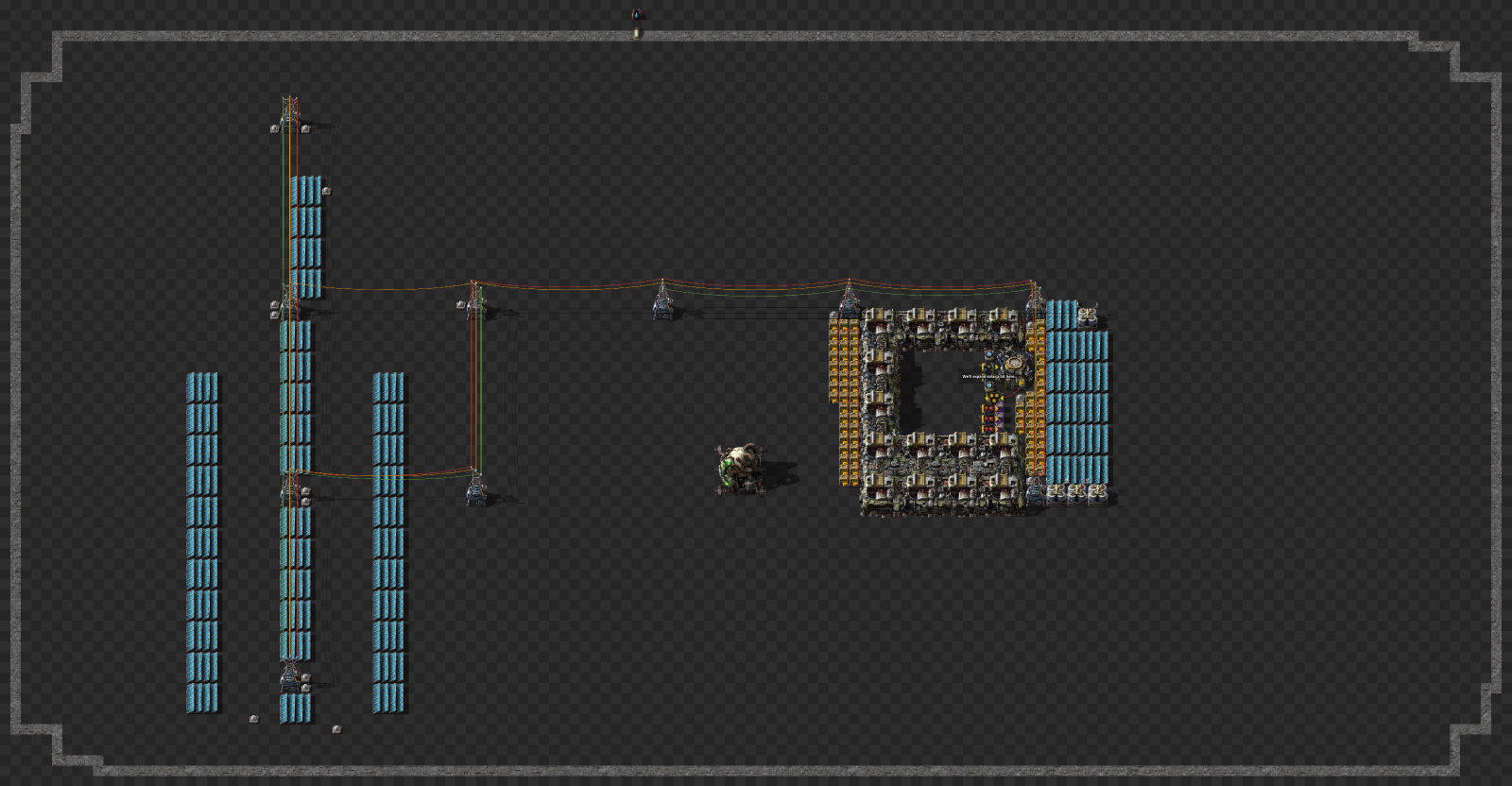Select the big electric pole at the top of the left line
The width and height of the screenshot is (1512, 786).
pyautogui.click(x=290, y=115)
